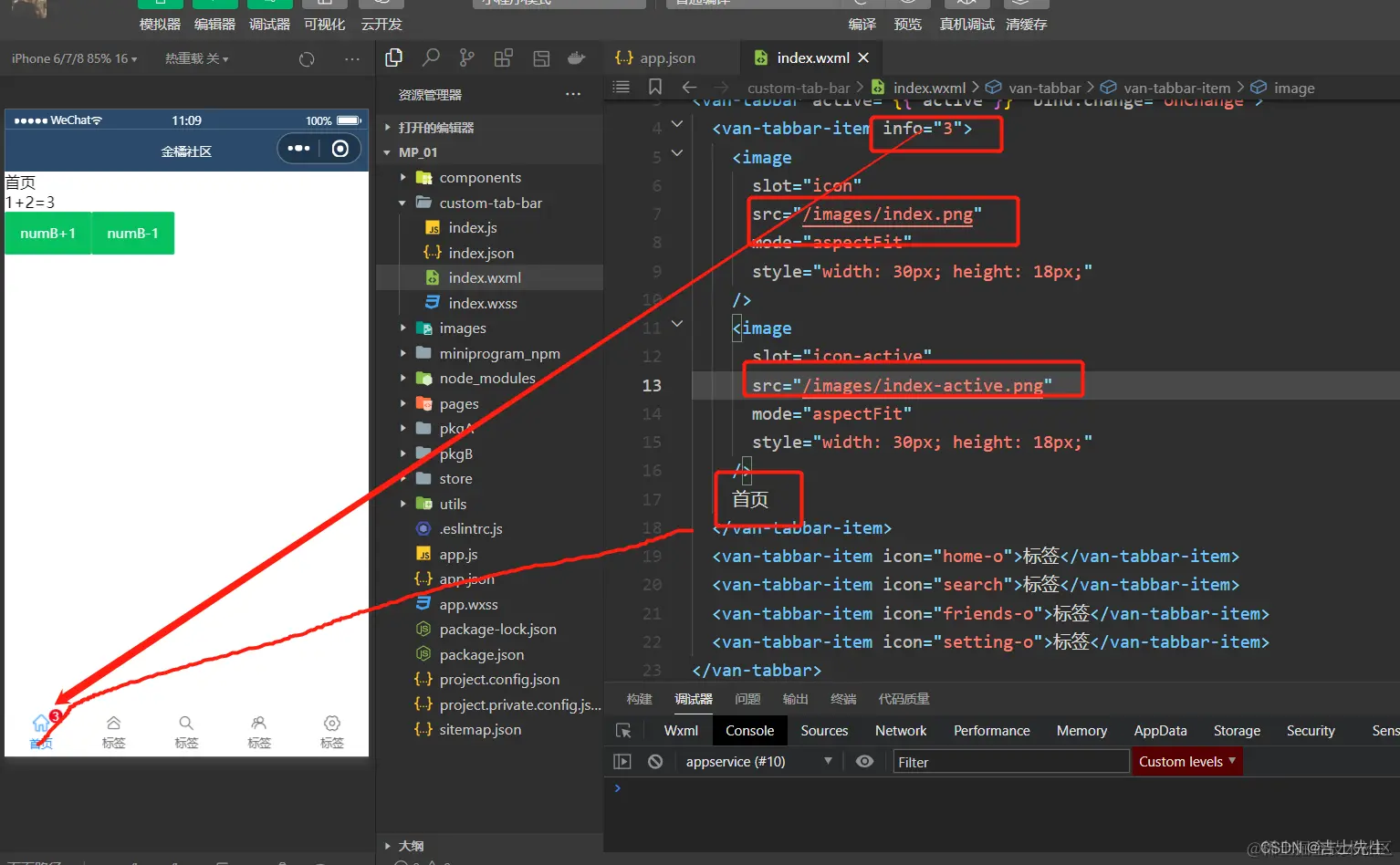Click the editor outline list icon
This screenshot has height=865, width=1400.
622,87
